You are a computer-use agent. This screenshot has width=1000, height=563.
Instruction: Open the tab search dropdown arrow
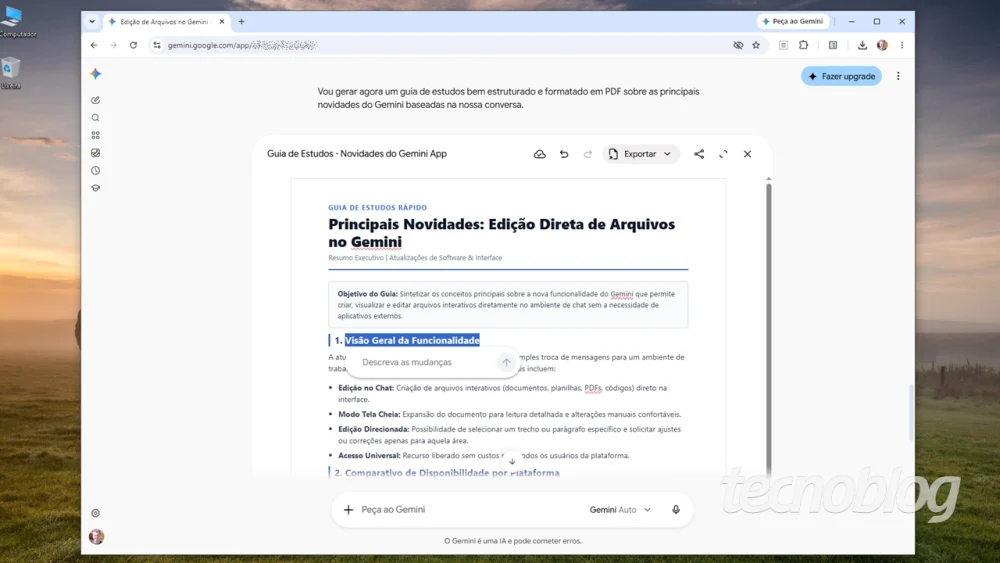point(92,22)
